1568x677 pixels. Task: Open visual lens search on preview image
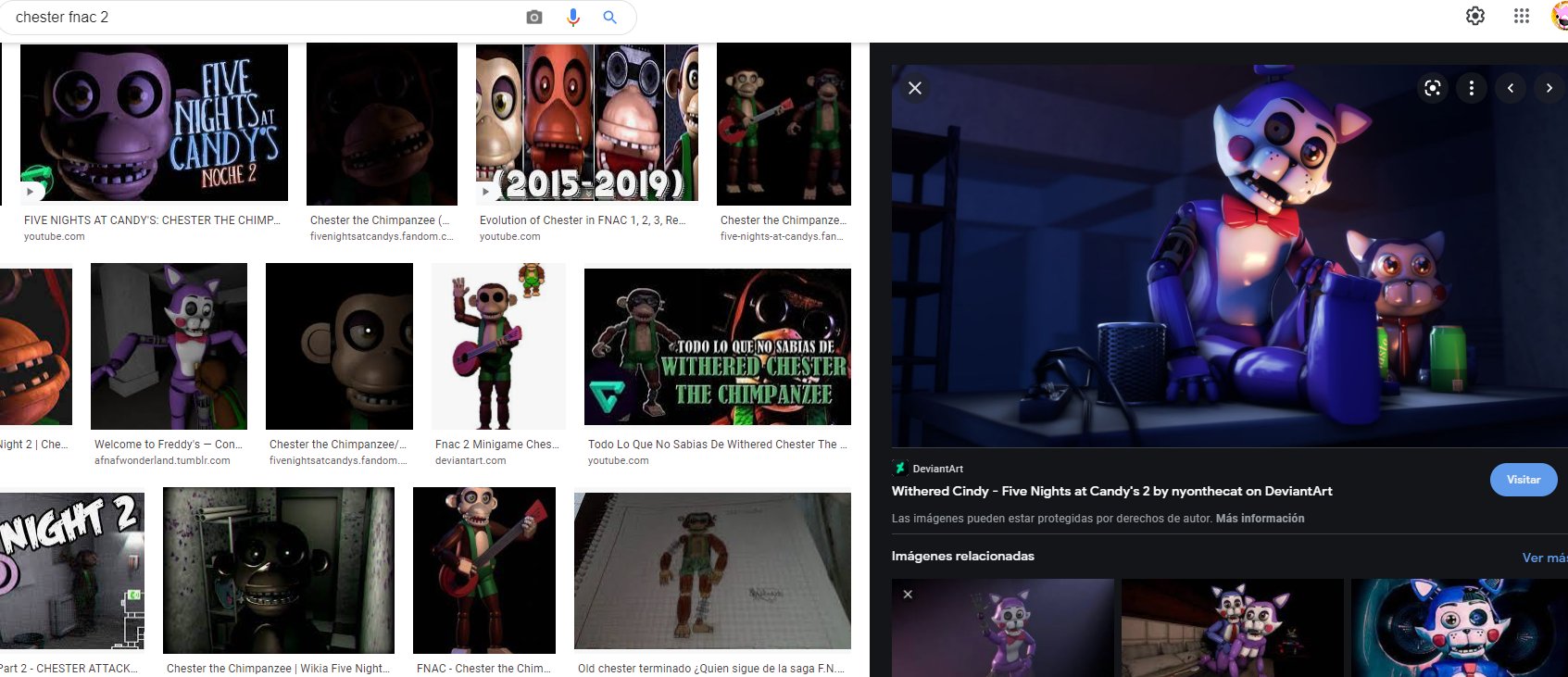(1433, 88)
